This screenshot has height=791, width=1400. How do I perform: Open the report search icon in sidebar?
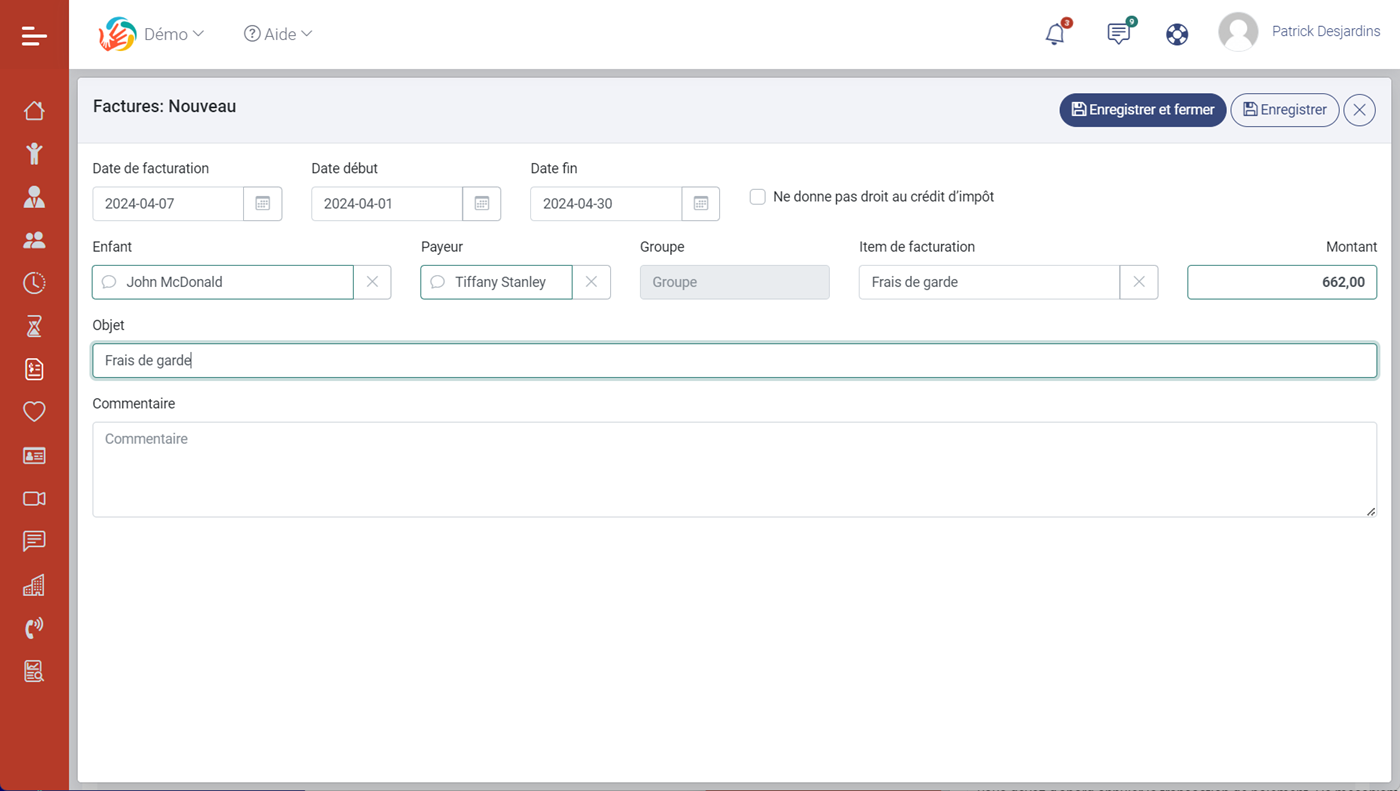tap(34, 671)
